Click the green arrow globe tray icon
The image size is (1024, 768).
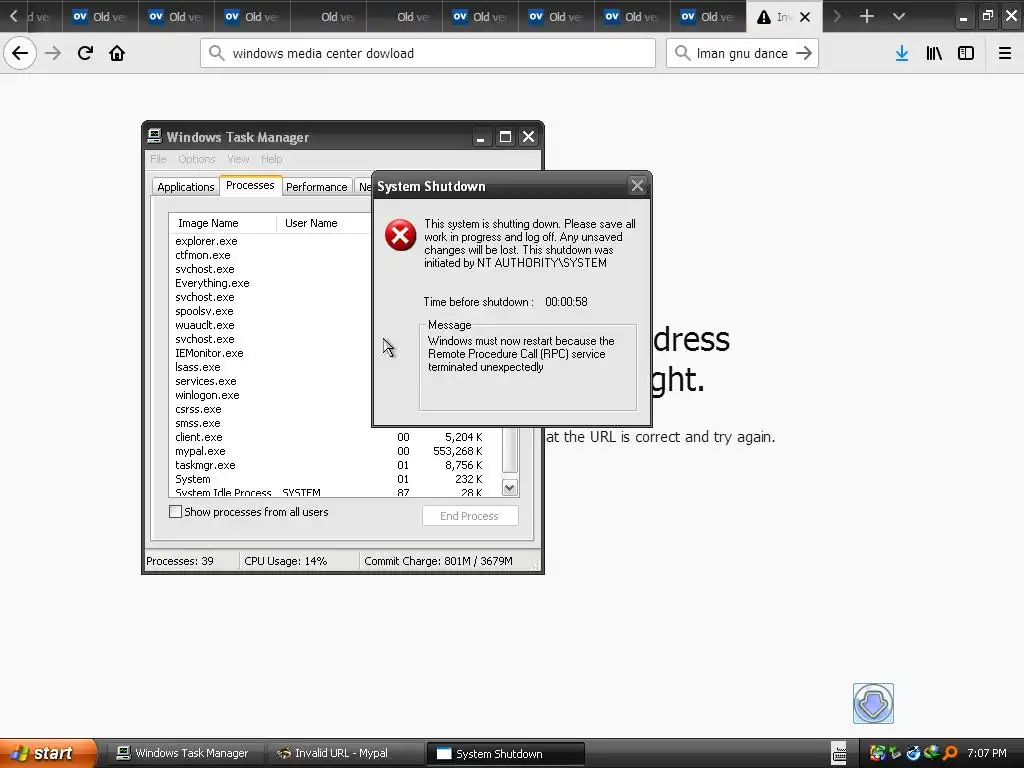[x=932, y=753]
